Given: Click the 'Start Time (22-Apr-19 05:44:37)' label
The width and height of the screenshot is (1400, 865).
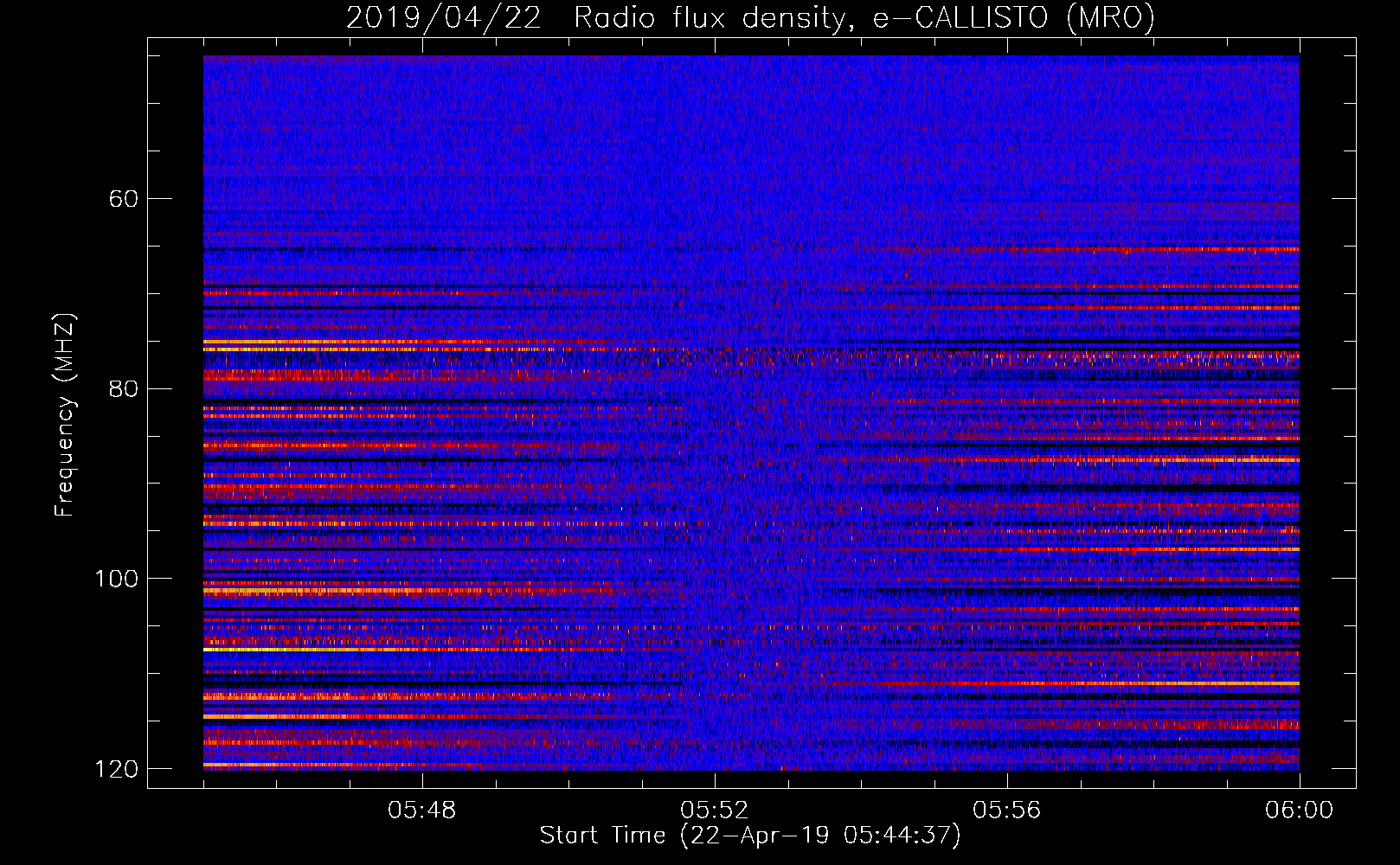Looking at the screenshot, I should (x=750, y=836).
